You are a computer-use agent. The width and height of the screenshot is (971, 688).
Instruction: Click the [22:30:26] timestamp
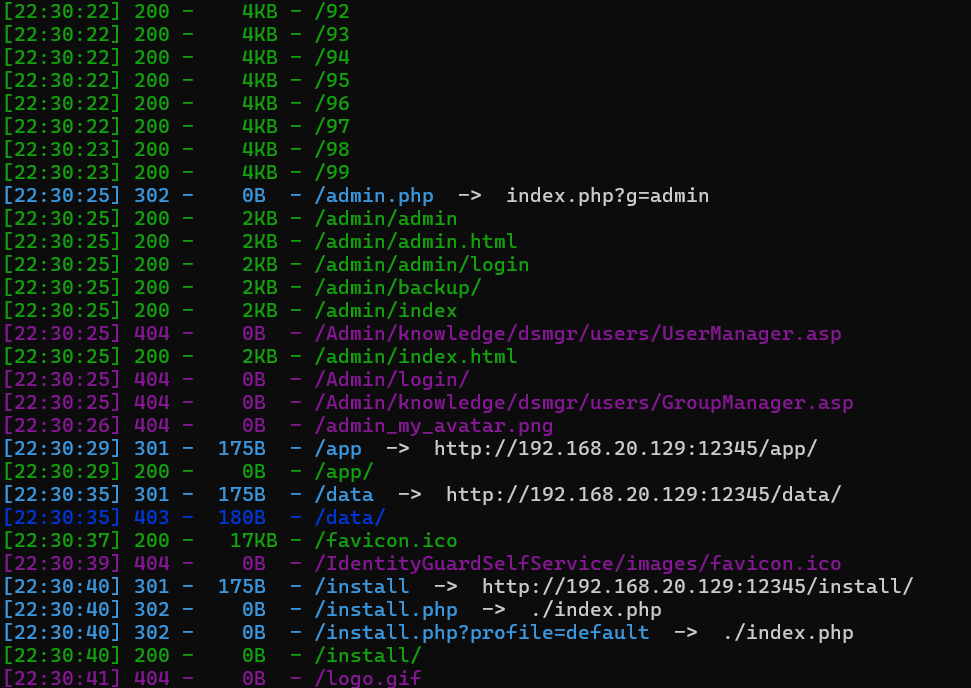pyautogui.click(x=61, y=425)
